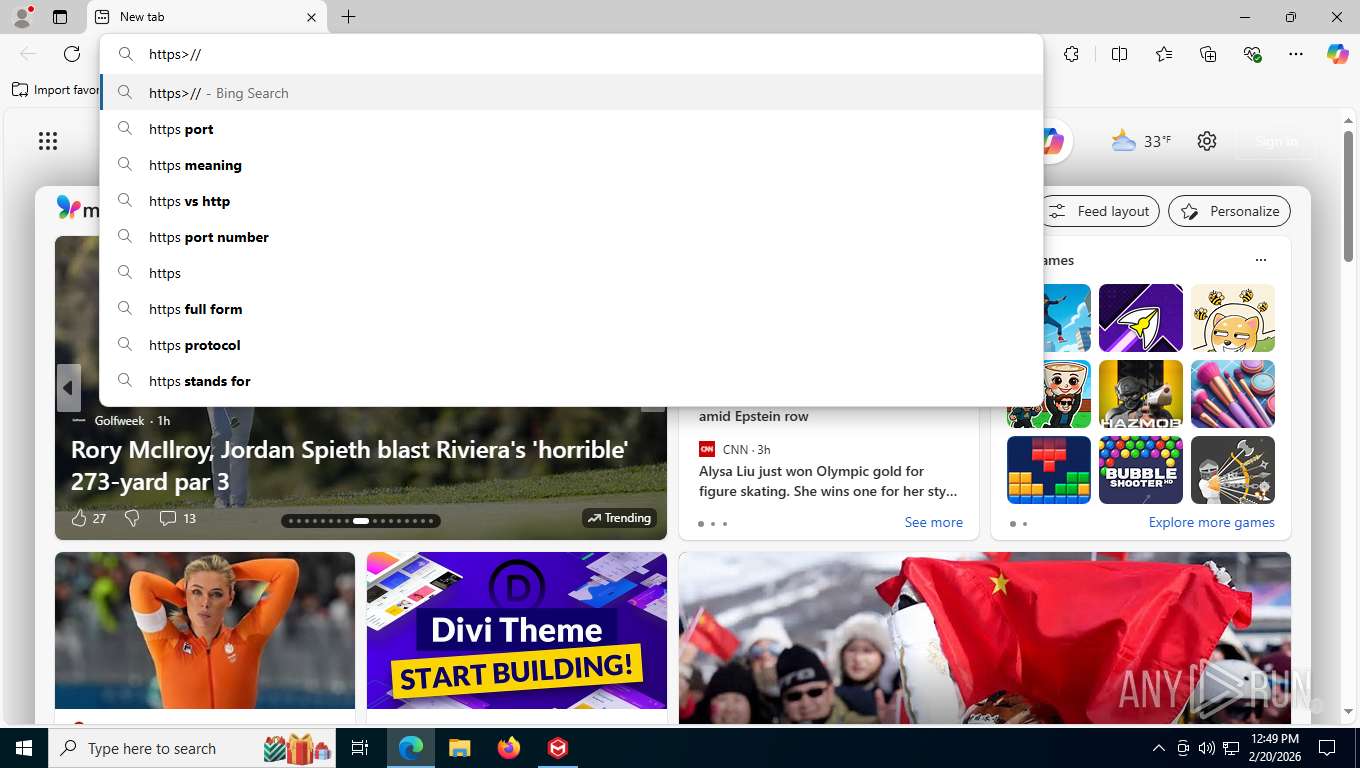Choose the 'https meaning' suggestion

[572, 165]
